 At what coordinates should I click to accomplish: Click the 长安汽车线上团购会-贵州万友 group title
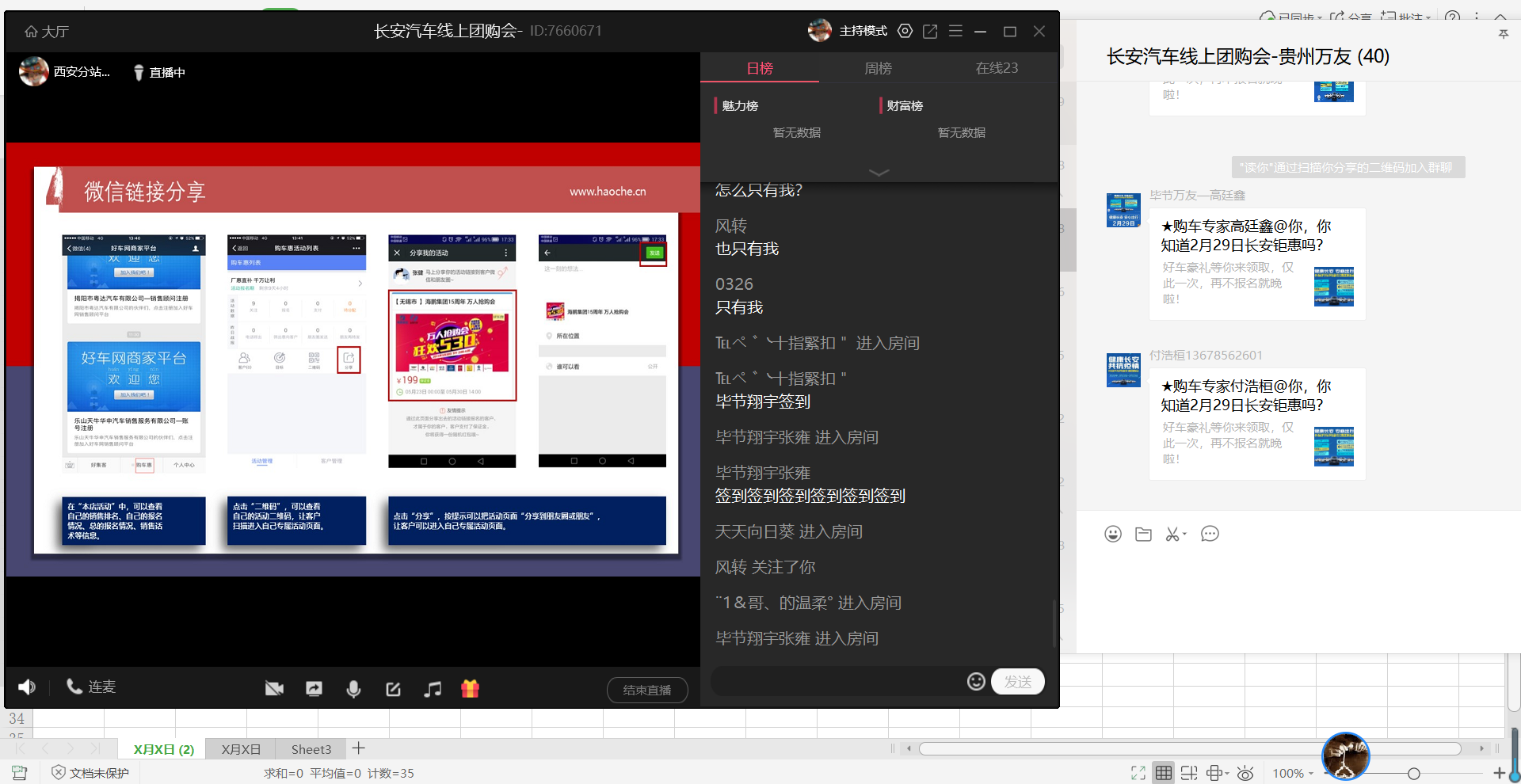tap(1248, 56)
